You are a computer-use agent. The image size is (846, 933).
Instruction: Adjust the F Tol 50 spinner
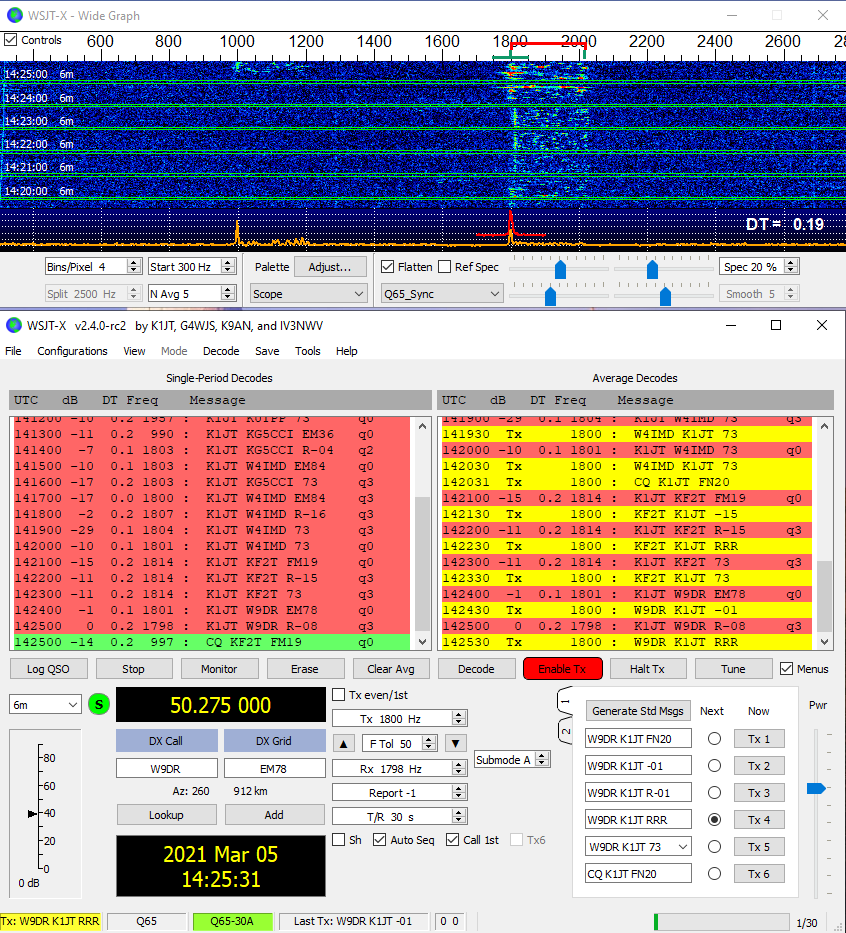(429, 743)
